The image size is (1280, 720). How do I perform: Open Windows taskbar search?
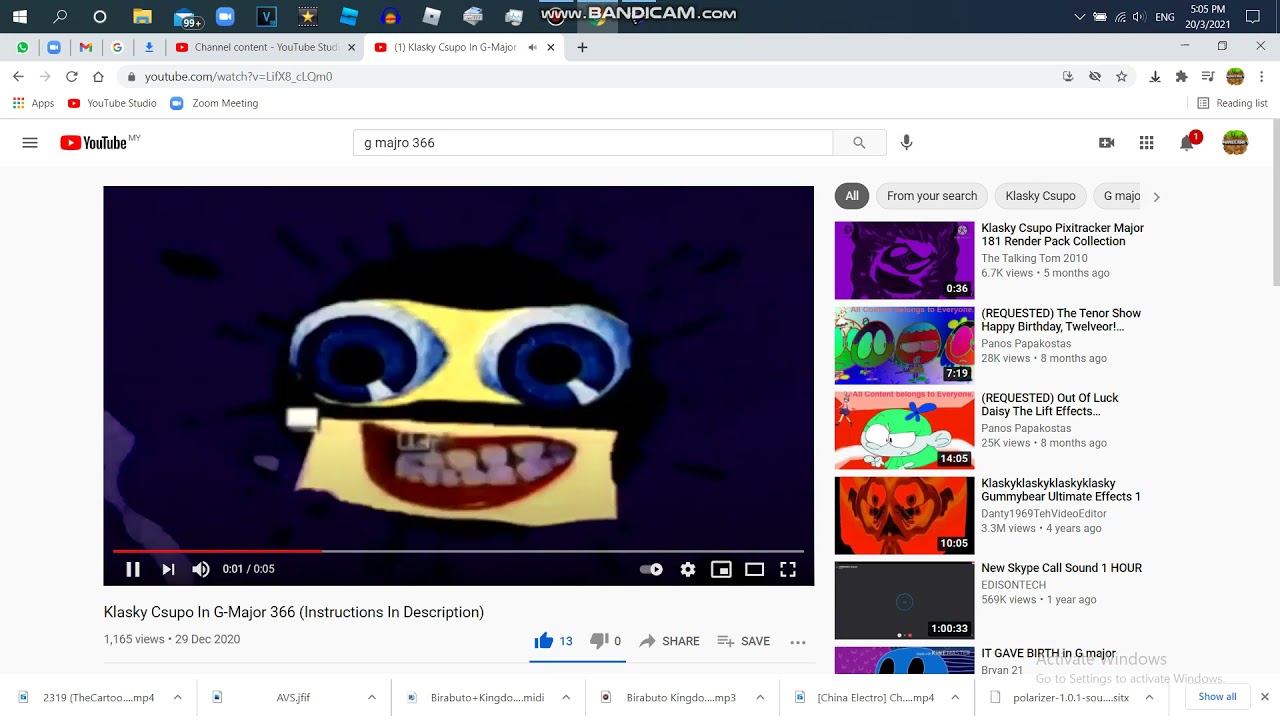60,16
